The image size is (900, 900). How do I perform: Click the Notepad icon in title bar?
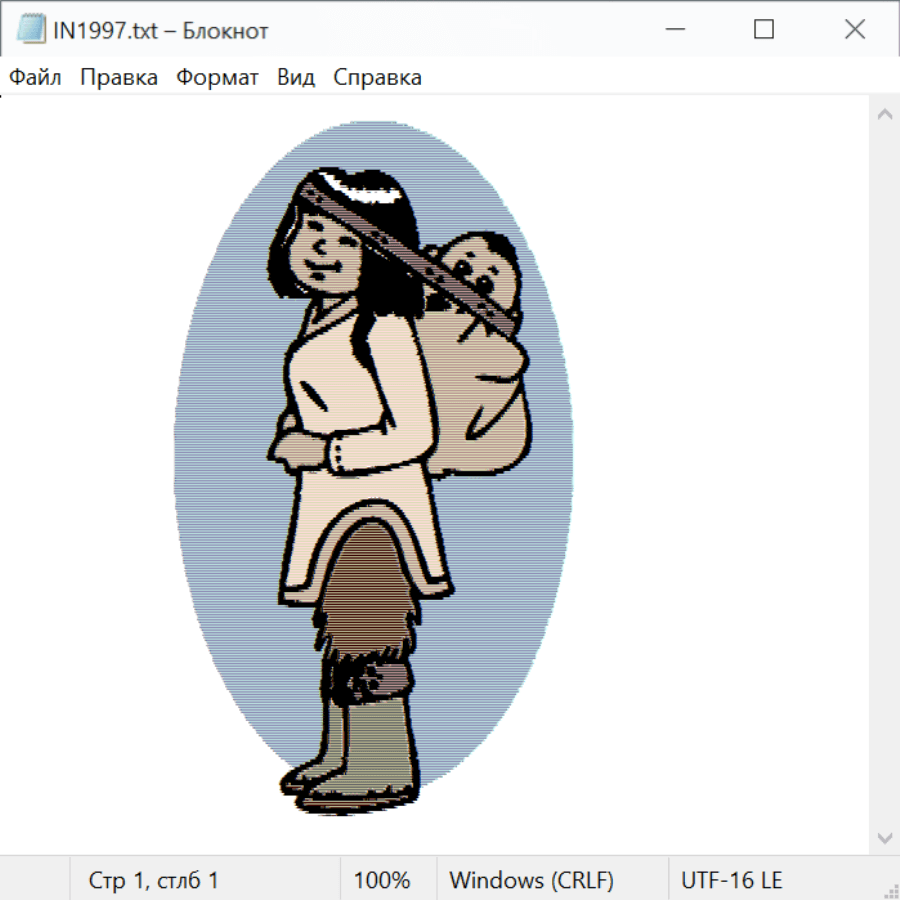pos(31,30)
